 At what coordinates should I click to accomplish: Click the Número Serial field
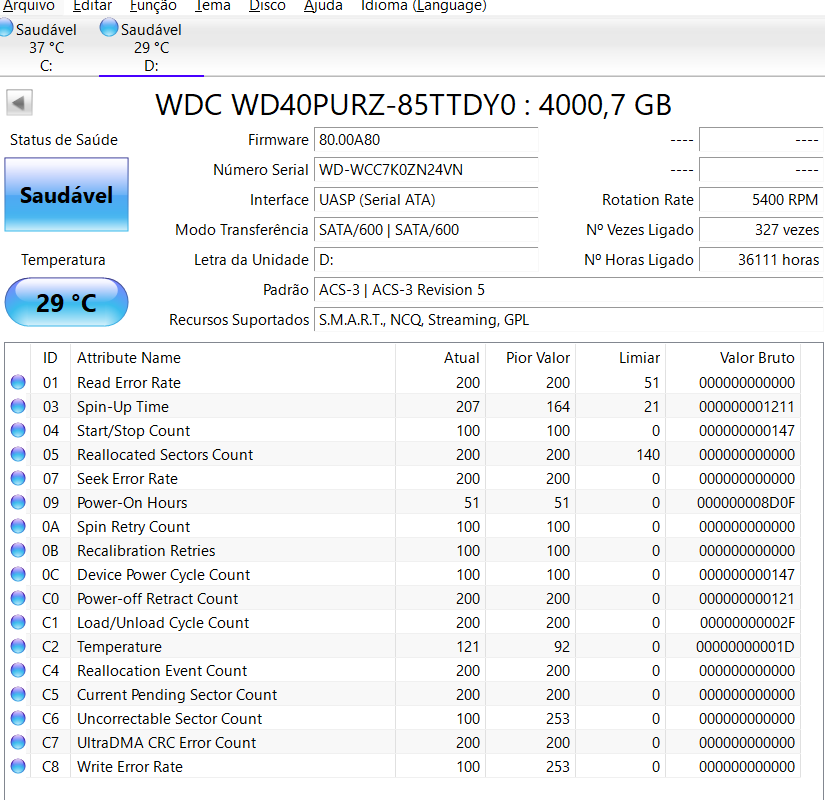[x=426, y=170]
